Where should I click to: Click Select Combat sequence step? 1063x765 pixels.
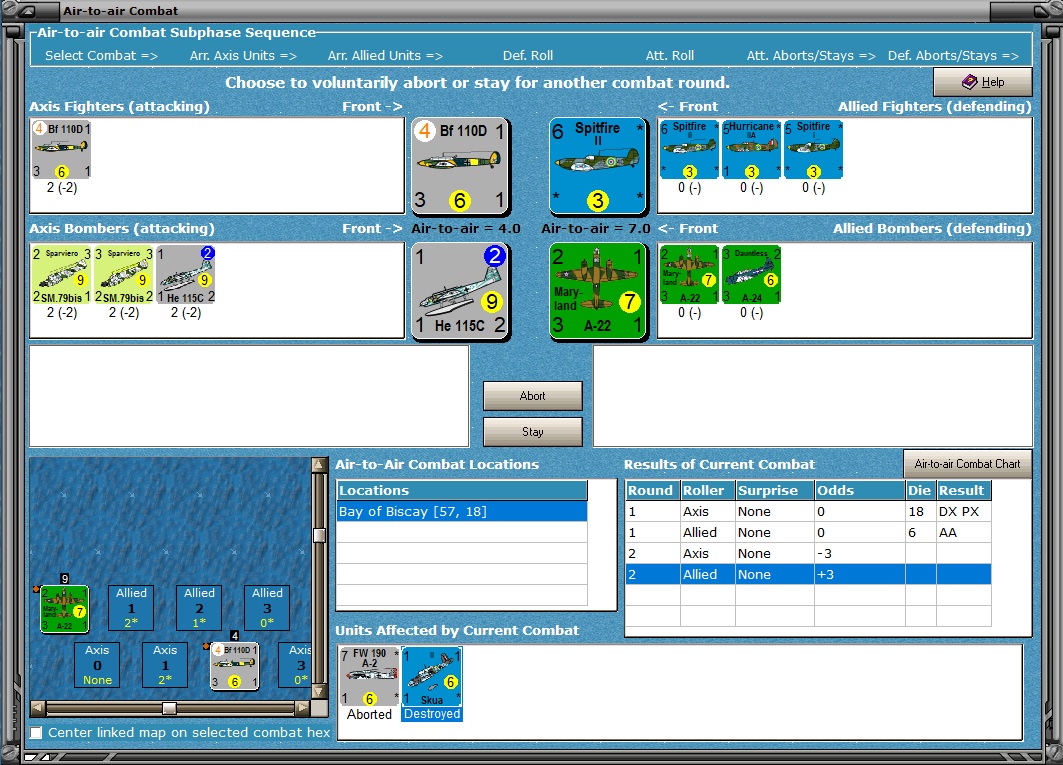(101, 56)
